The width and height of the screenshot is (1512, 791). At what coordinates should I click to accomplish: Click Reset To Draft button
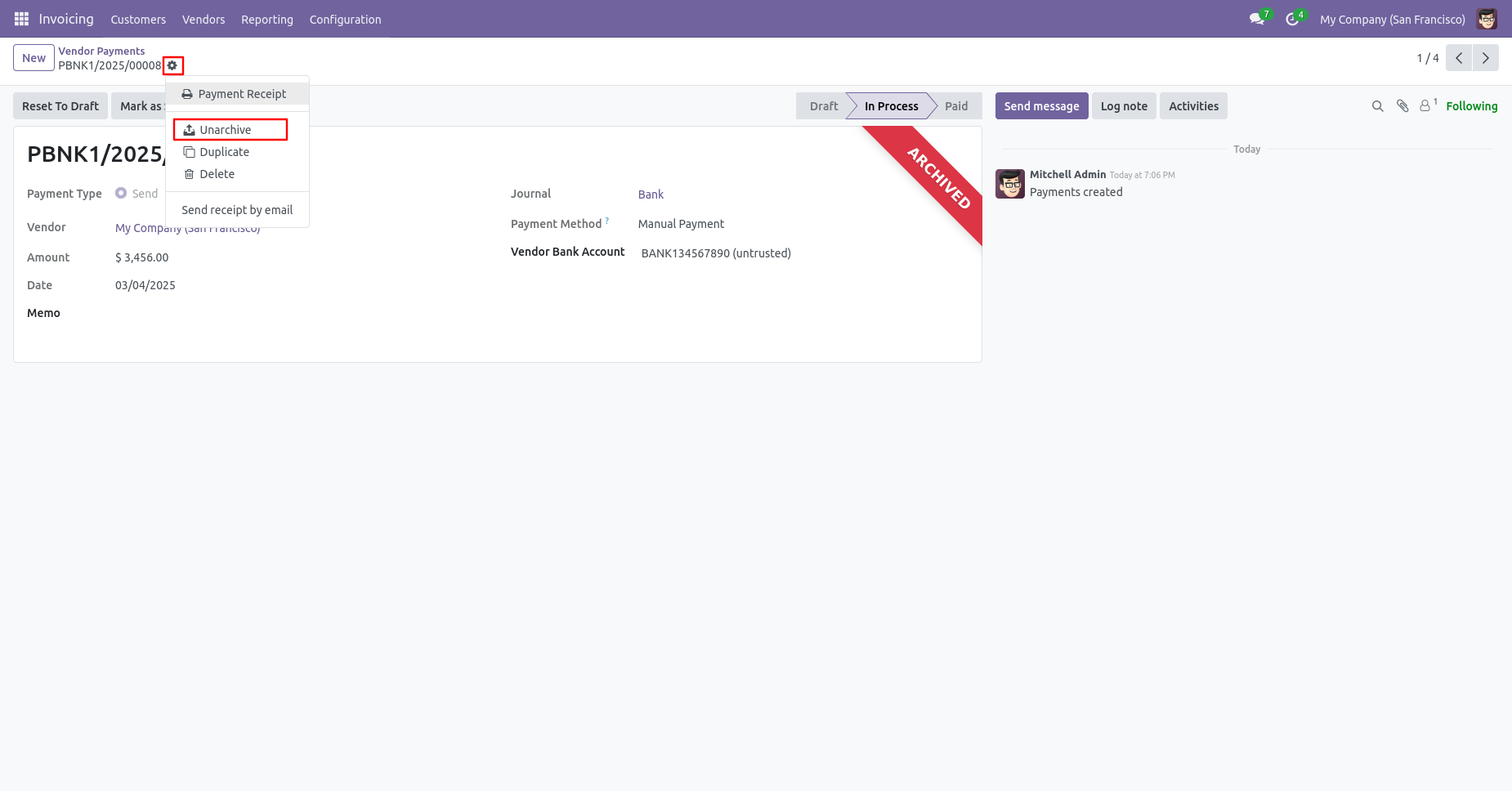tap(60, 106)
